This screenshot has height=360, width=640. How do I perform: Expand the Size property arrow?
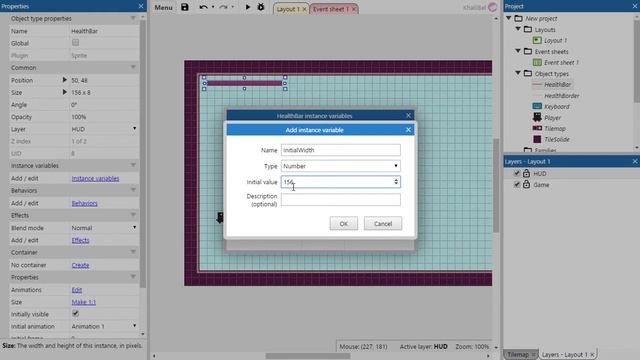coord(64,92)
